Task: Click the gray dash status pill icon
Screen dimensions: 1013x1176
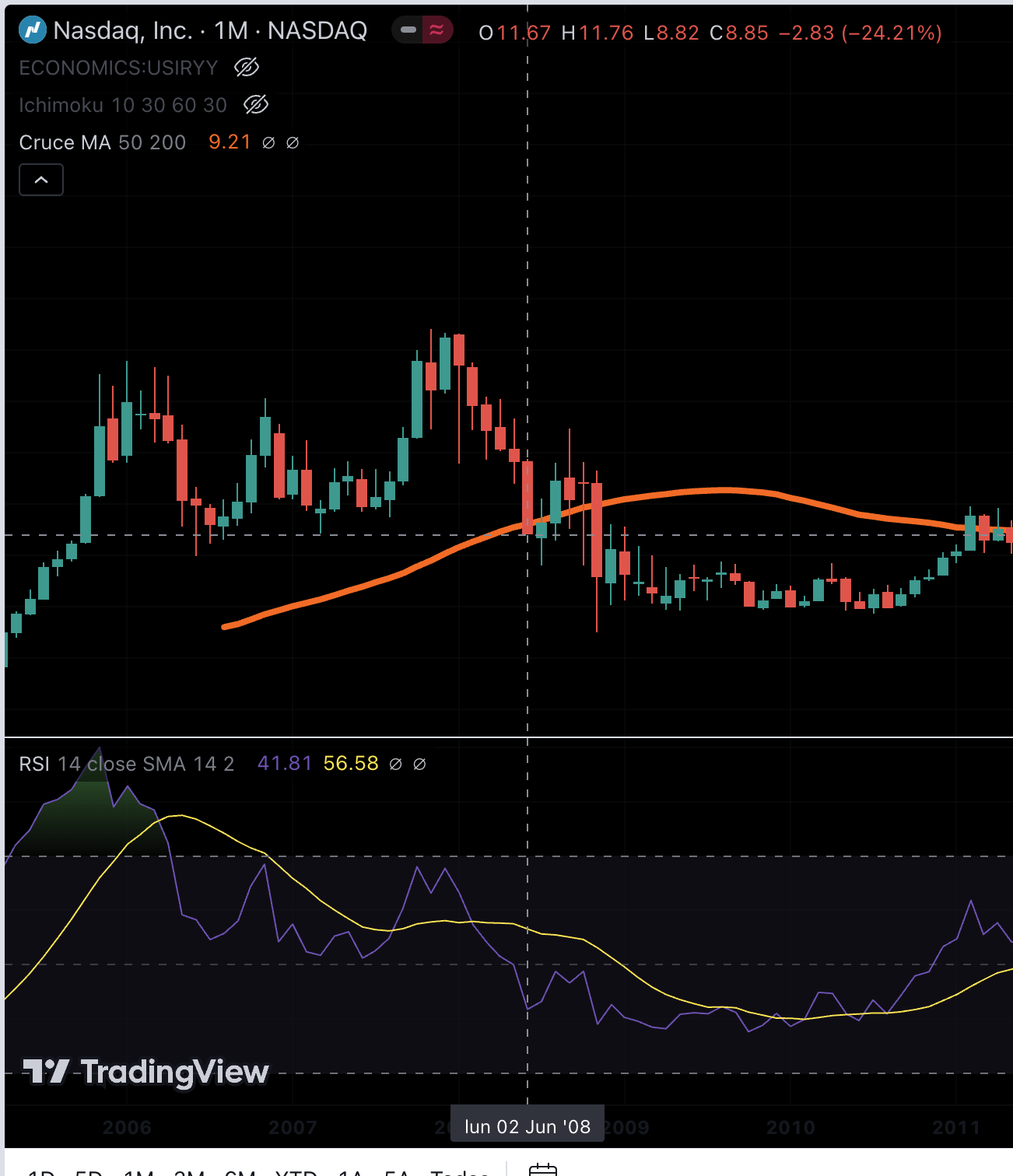Action: [408, 30]
